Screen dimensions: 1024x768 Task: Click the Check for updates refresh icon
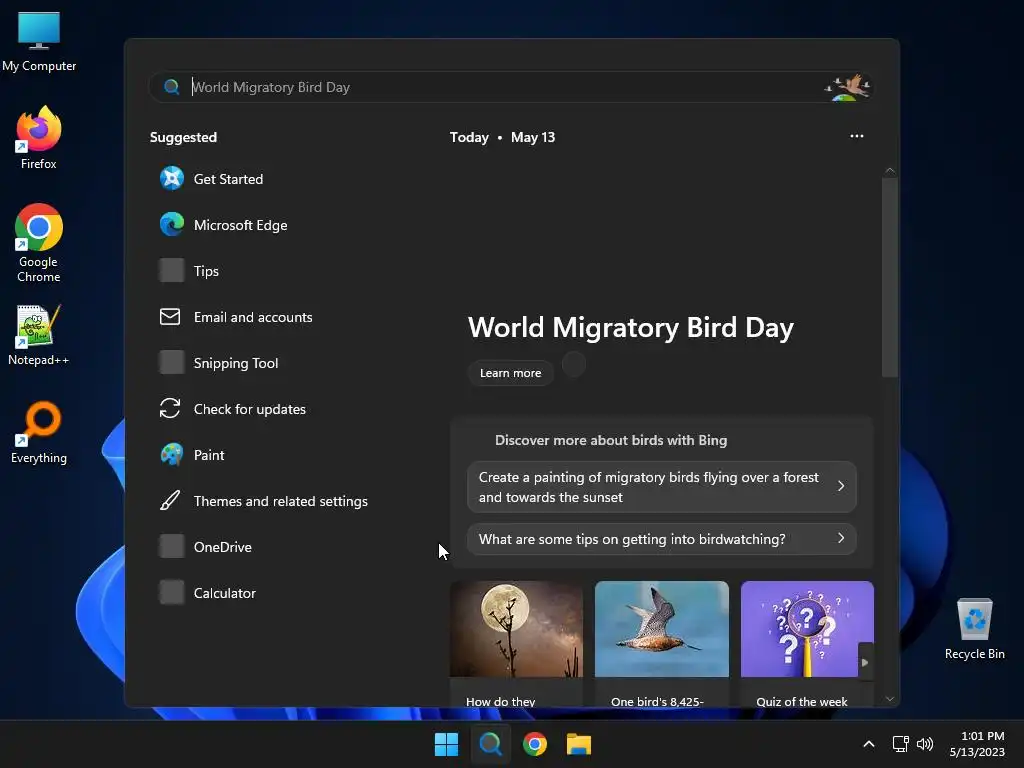pos(170,409)
